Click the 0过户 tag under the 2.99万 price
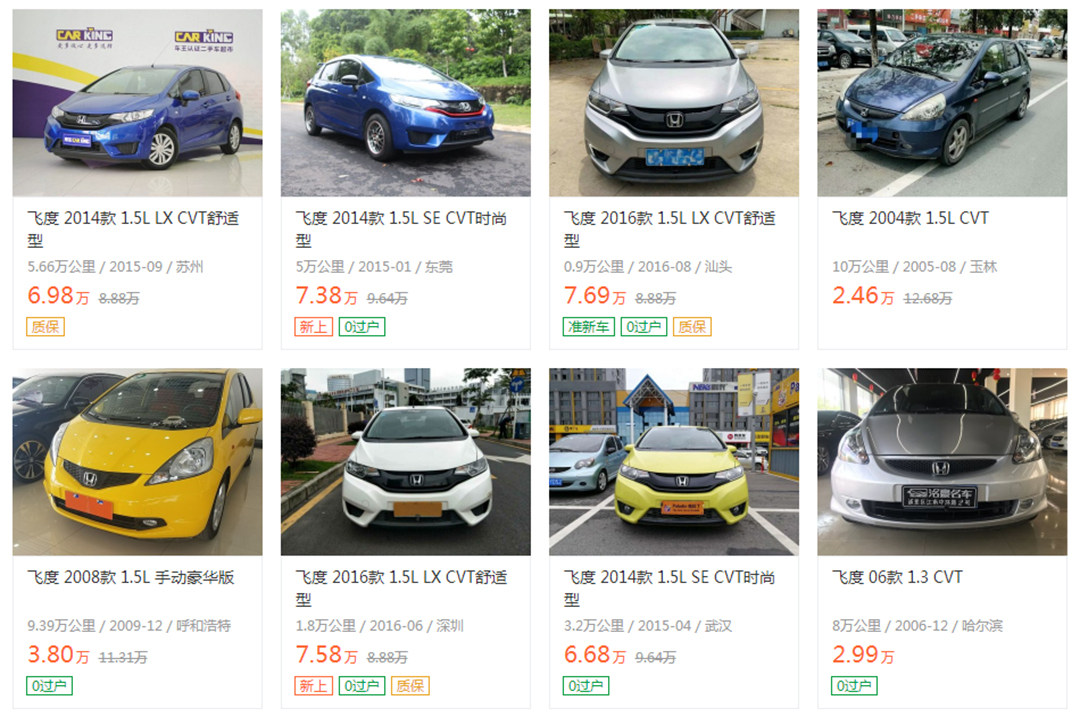Image resolution: width=1080 pixels, height=717 pixels. (x=854, y=685)
